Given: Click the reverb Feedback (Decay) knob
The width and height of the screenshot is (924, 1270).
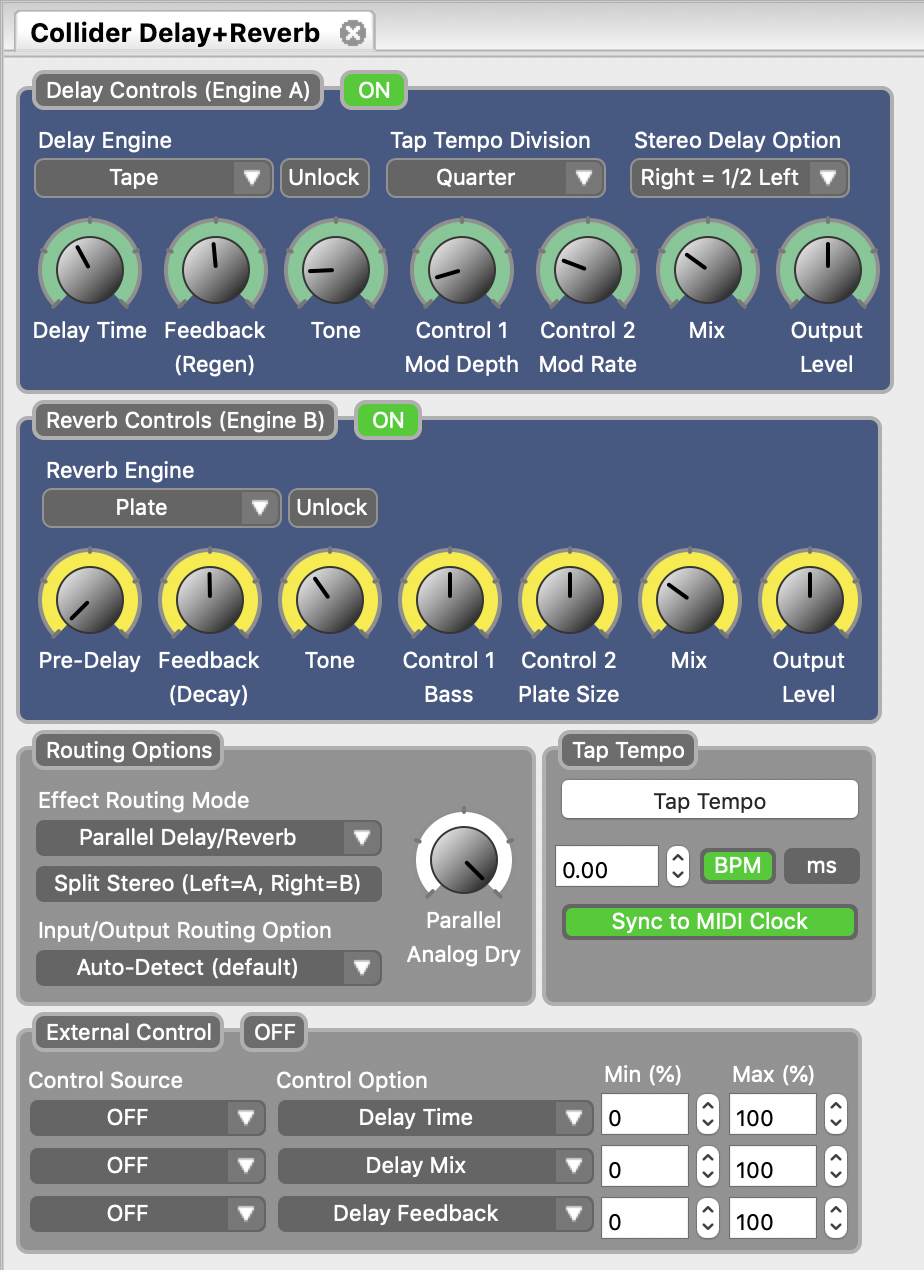Looking at the screenshot, I should coord(209,600).
